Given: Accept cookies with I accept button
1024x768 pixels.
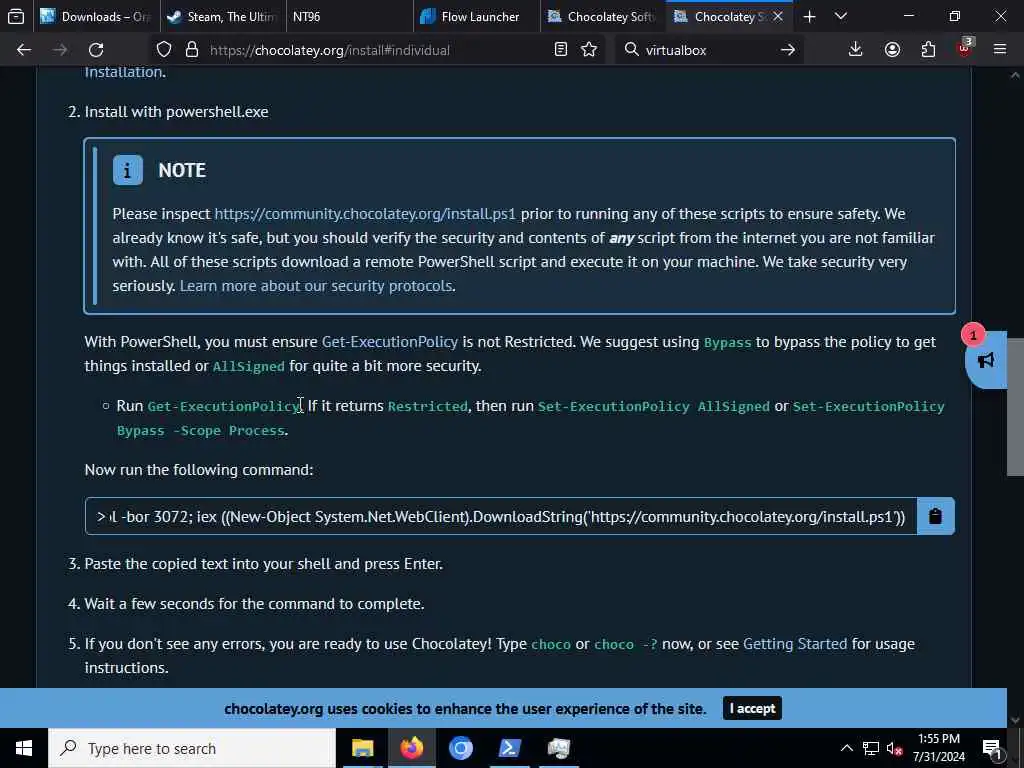Looking at the screenshot, I should coord(752,709).
